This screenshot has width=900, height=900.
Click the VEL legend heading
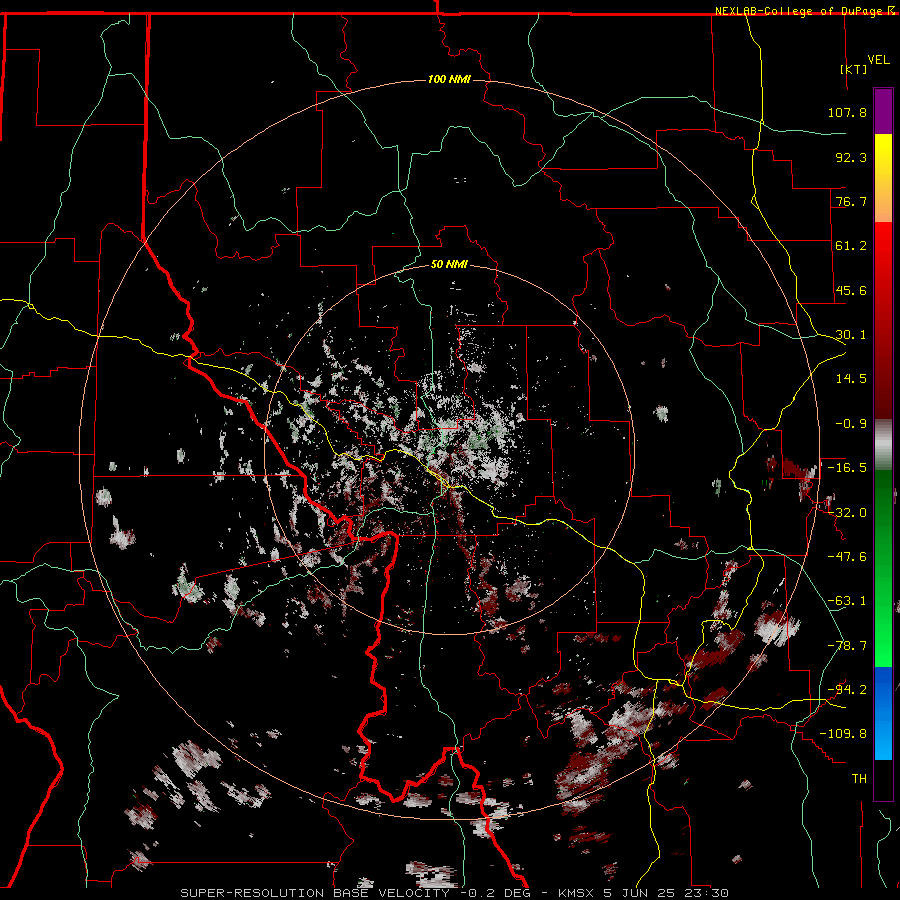[878, 60]
